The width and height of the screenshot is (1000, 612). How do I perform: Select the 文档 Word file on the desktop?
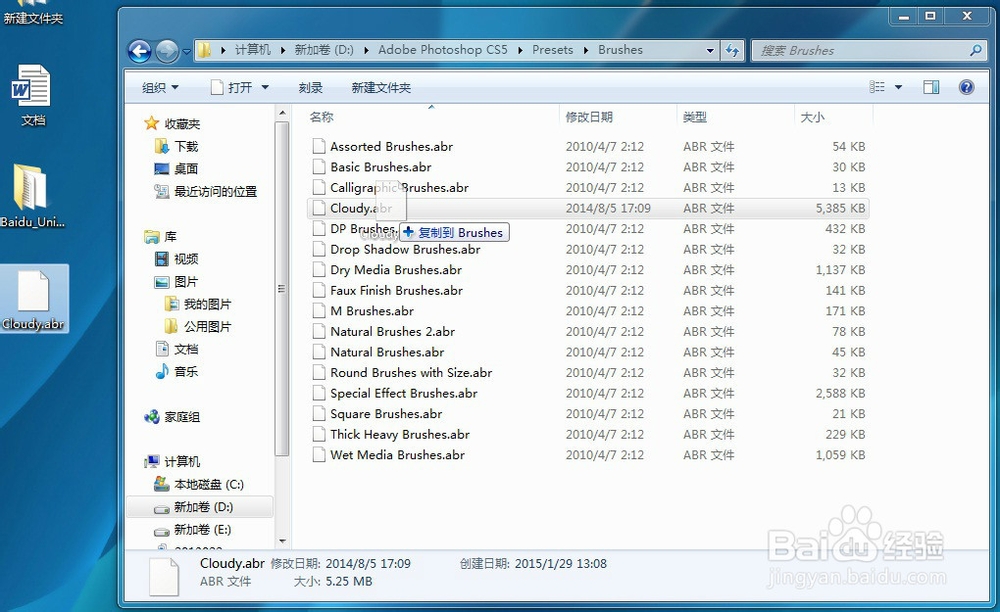[33, 94]
